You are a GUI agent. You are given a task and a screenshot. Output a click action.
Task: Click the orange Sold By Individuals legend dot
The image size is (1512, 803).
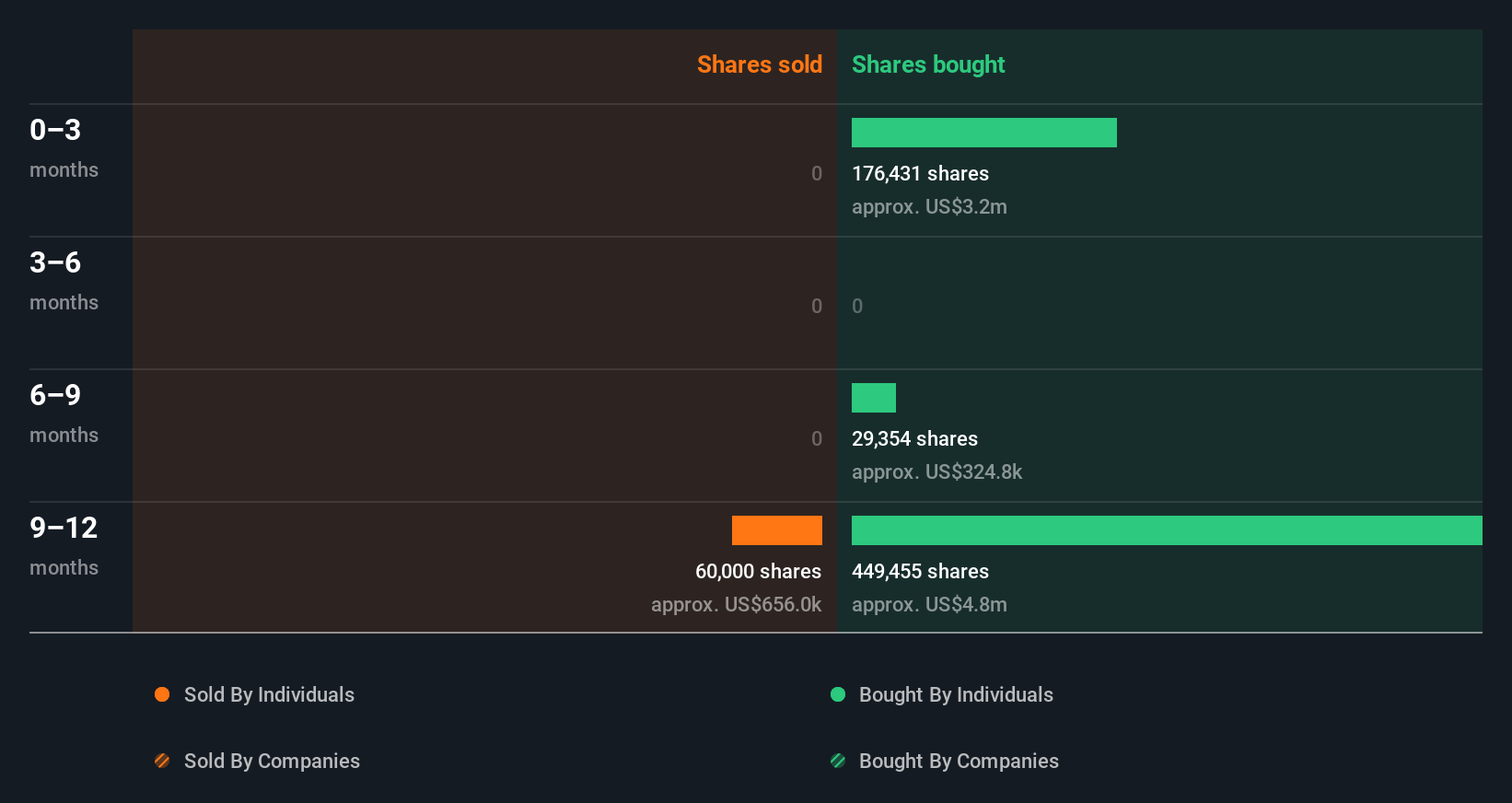[x=162, y=694]
